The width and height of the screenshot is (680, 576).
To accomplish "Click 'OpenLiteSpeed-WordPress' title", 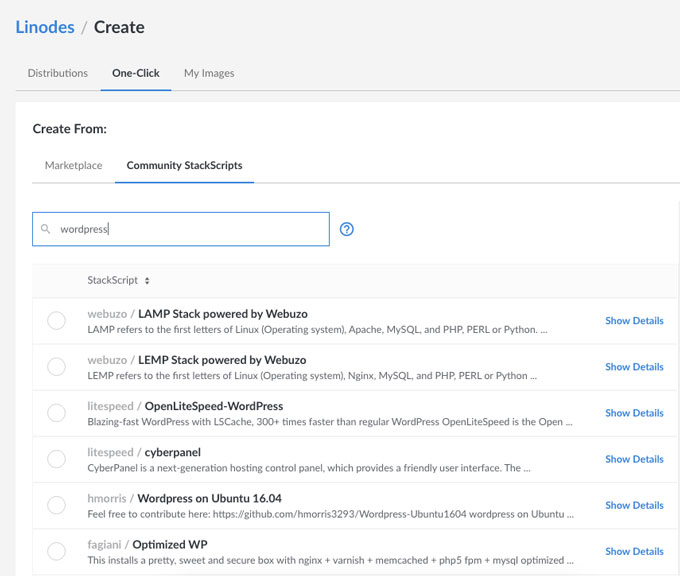I will (x=214, y=406).
